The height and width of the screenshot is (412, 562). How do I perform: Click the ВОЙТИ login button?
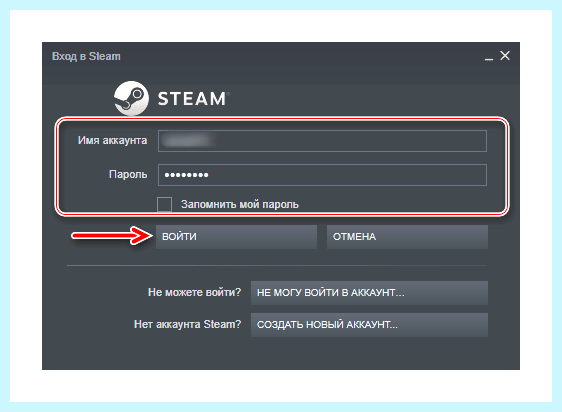coord(236,237)
